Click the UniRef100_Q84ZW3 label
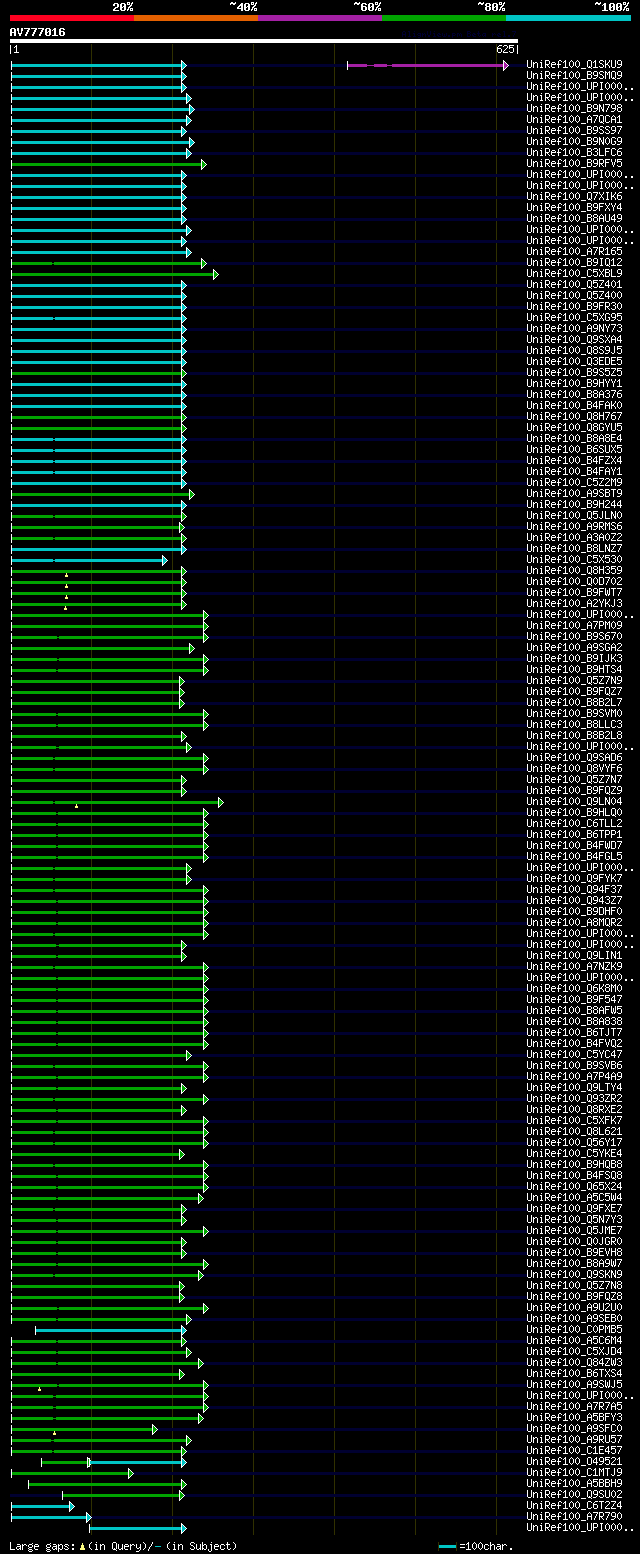This screenshot has width=640, height=1554. pyautogui.click(x=574, y=1362)
